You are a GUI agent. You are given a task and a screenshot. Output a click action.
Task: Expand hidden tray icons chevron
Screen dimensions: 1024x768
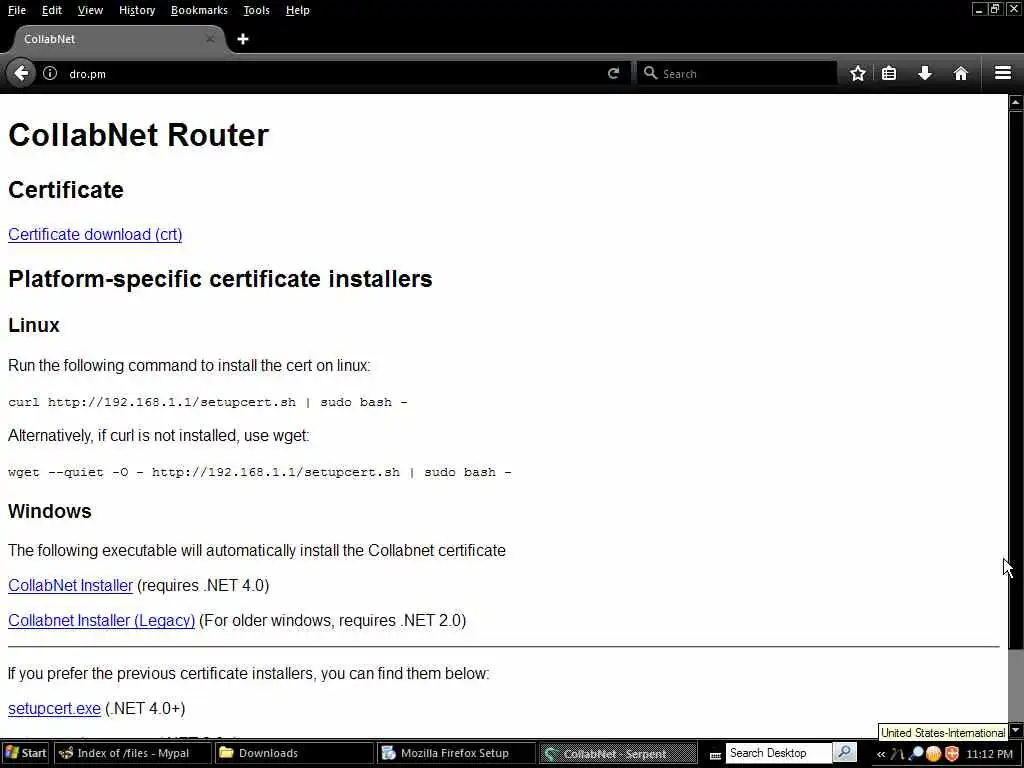point(881,754)
